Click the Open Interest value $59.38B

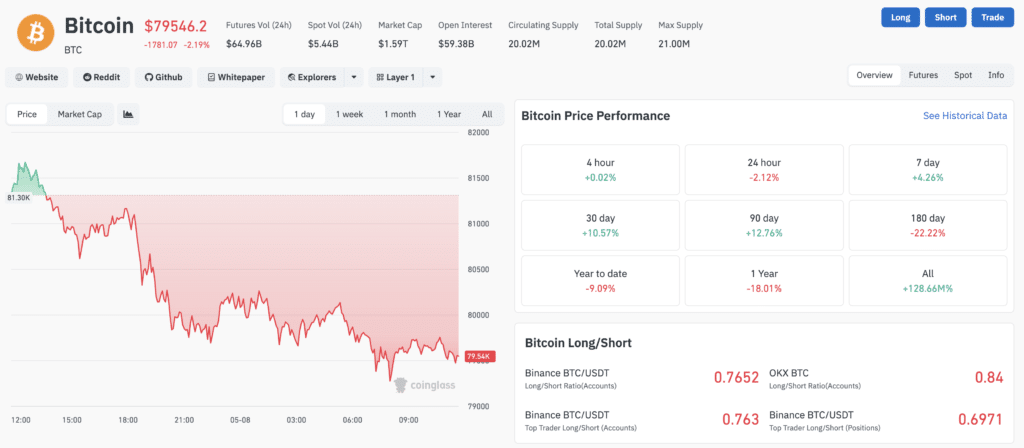click(x=456, y=44)
